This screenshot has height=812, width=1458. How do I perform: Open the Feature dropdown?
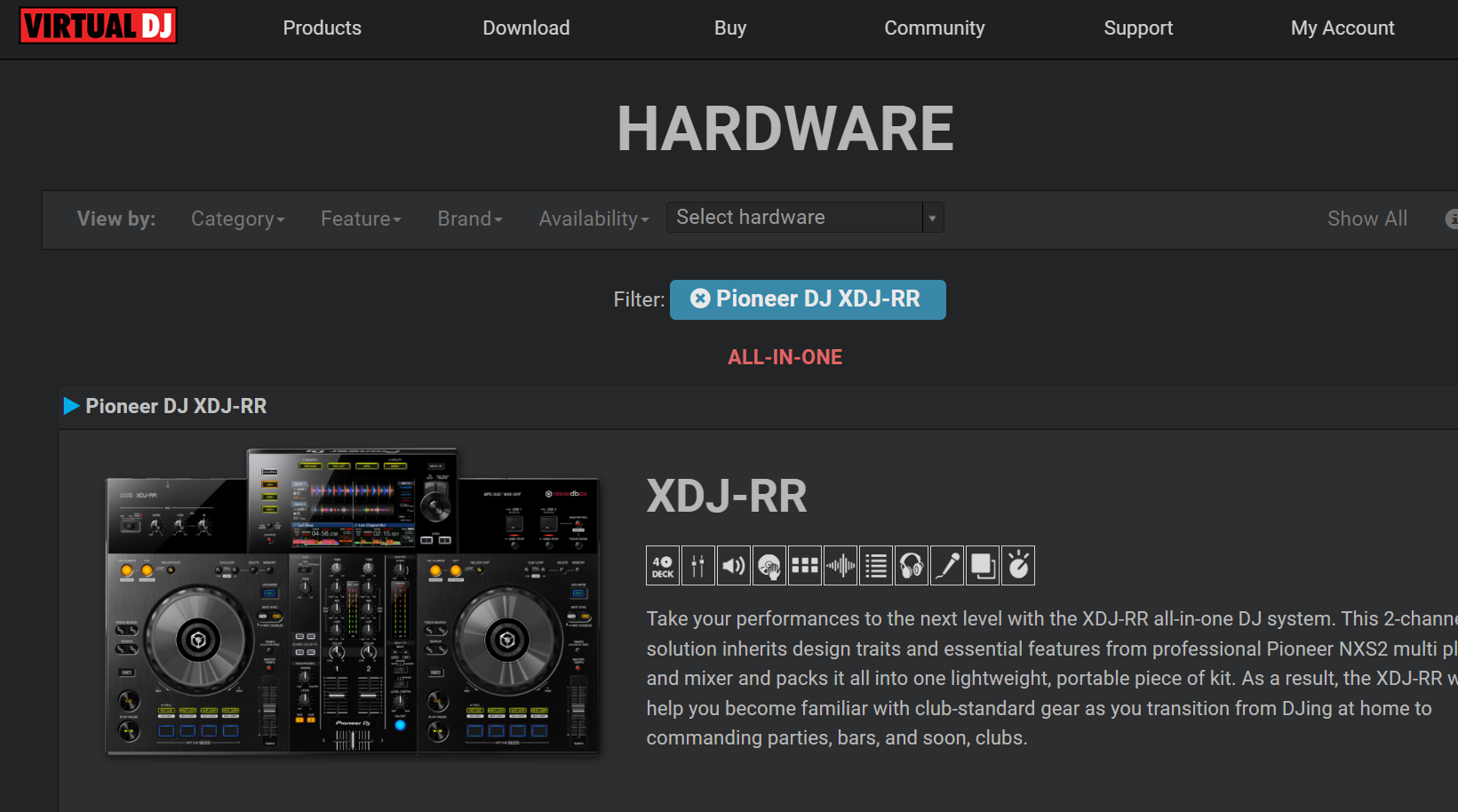pos(361,219)
